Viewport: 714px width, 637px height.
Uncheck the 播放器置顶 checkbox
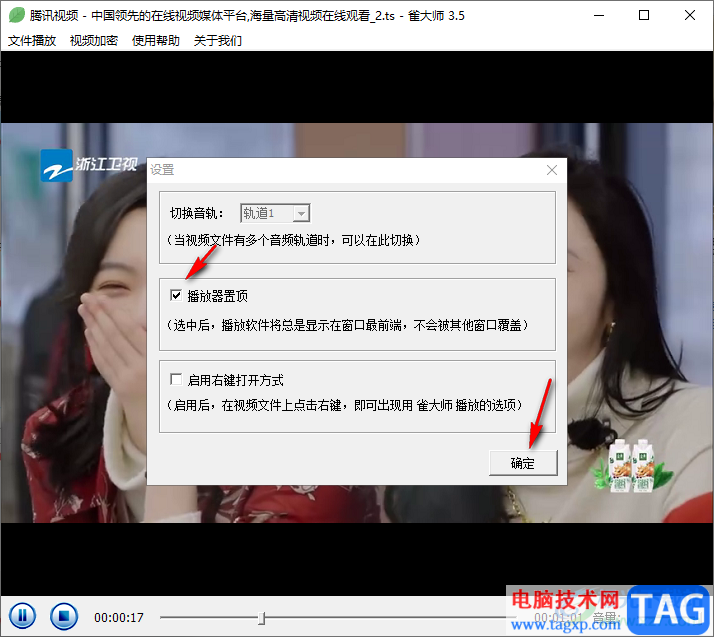coord(176,295)
